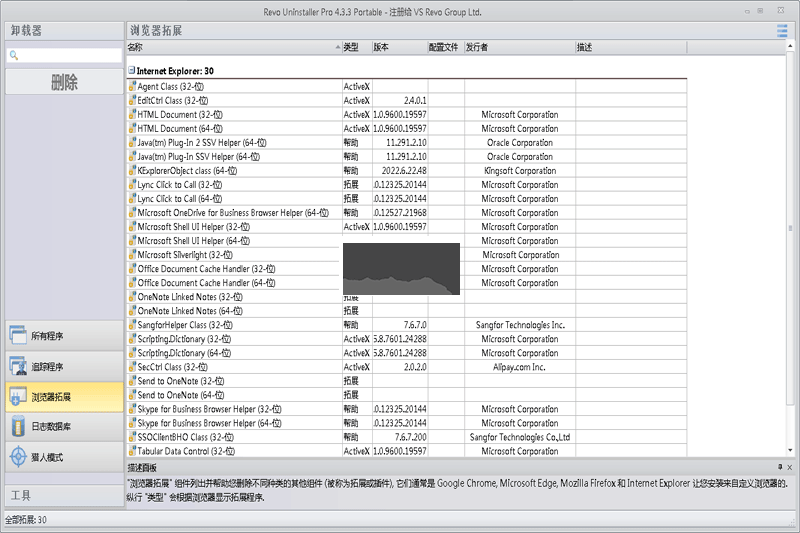Click the icon beside Microsoft Silverlight (32-位)
This screenshot has width=800, height=533.
tap(132, 255)
